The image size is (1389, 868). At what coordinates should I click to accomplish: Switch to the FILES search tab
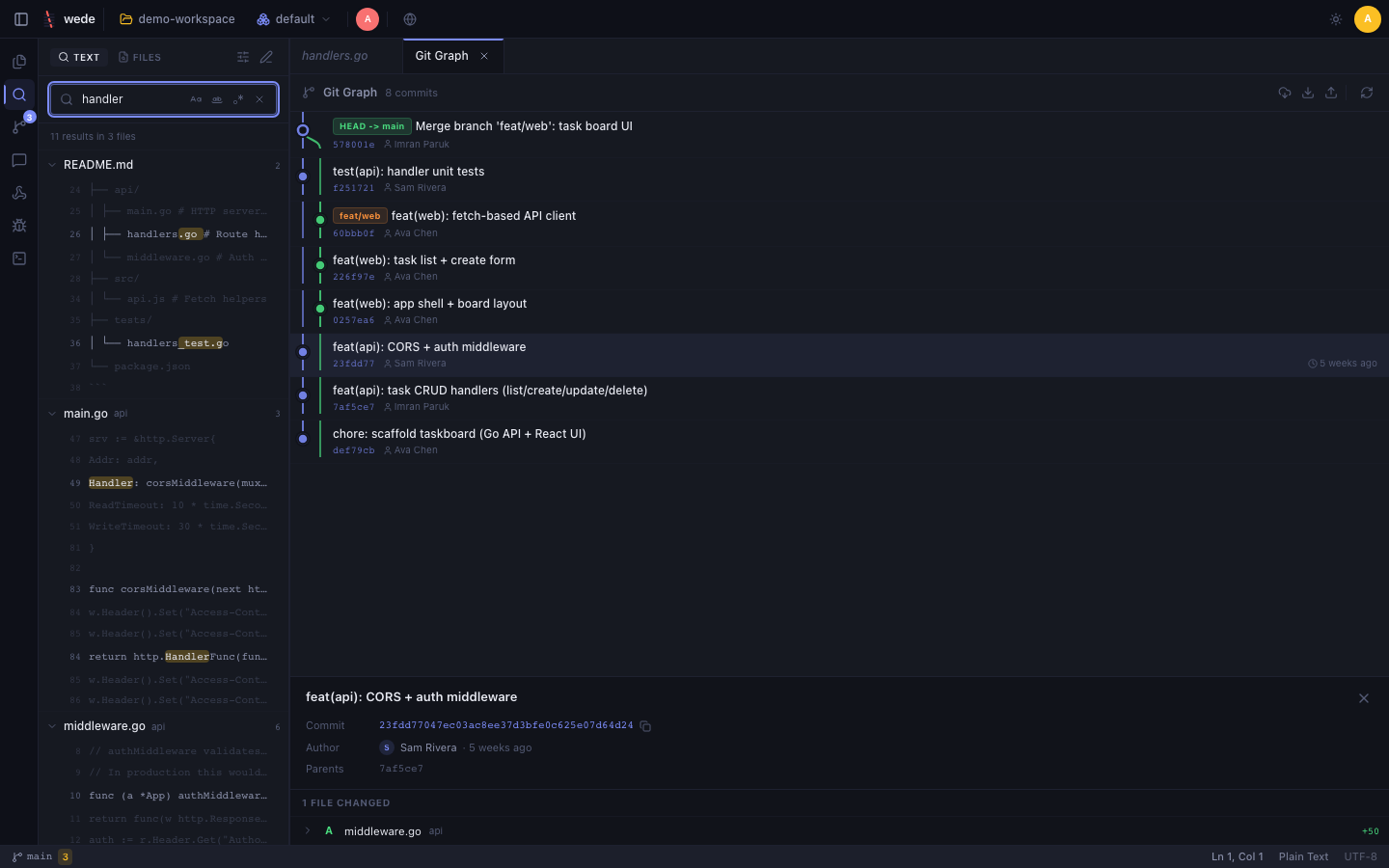(140, 58)
